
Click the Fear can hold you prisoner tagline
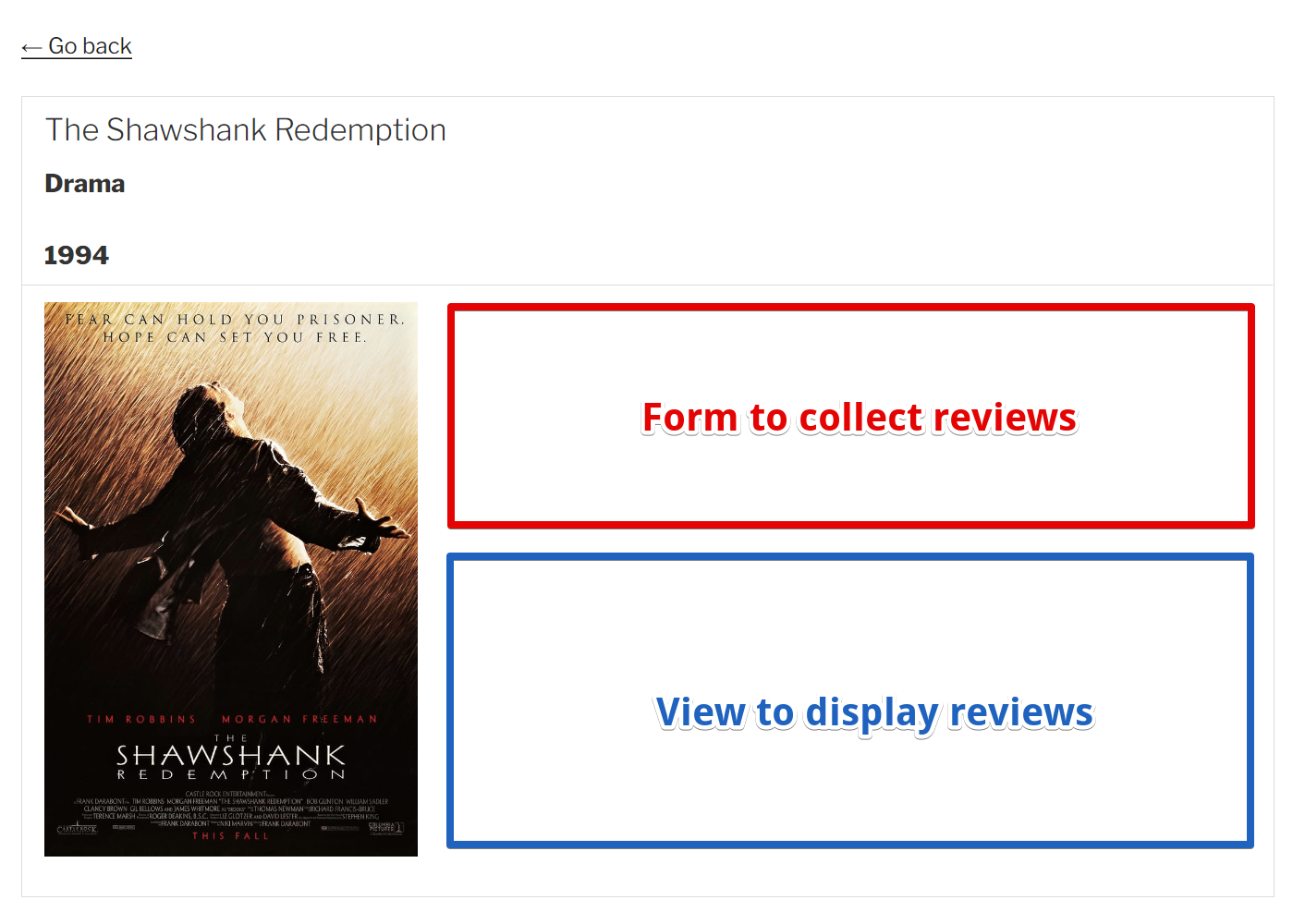235,320
